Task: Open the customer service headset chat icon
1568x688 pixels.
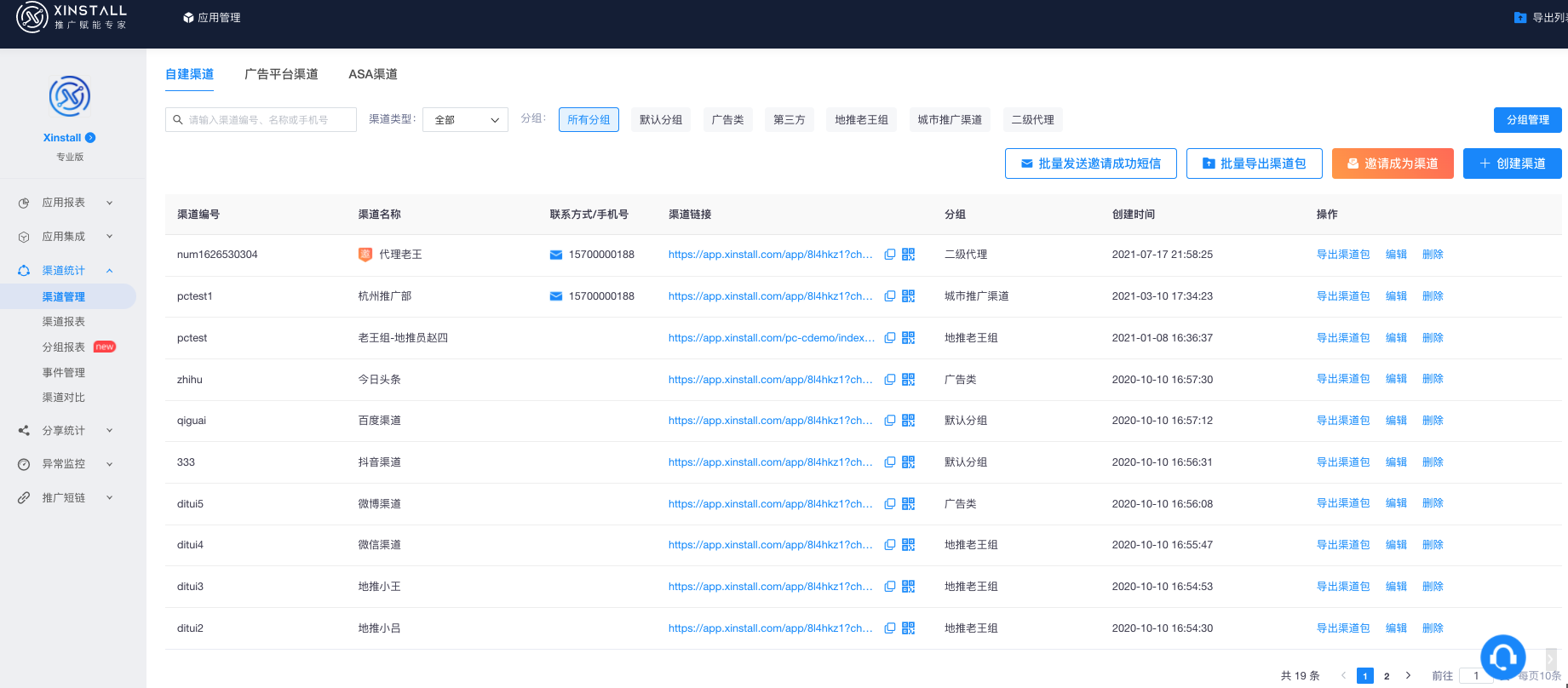Action: (1502, 656)
